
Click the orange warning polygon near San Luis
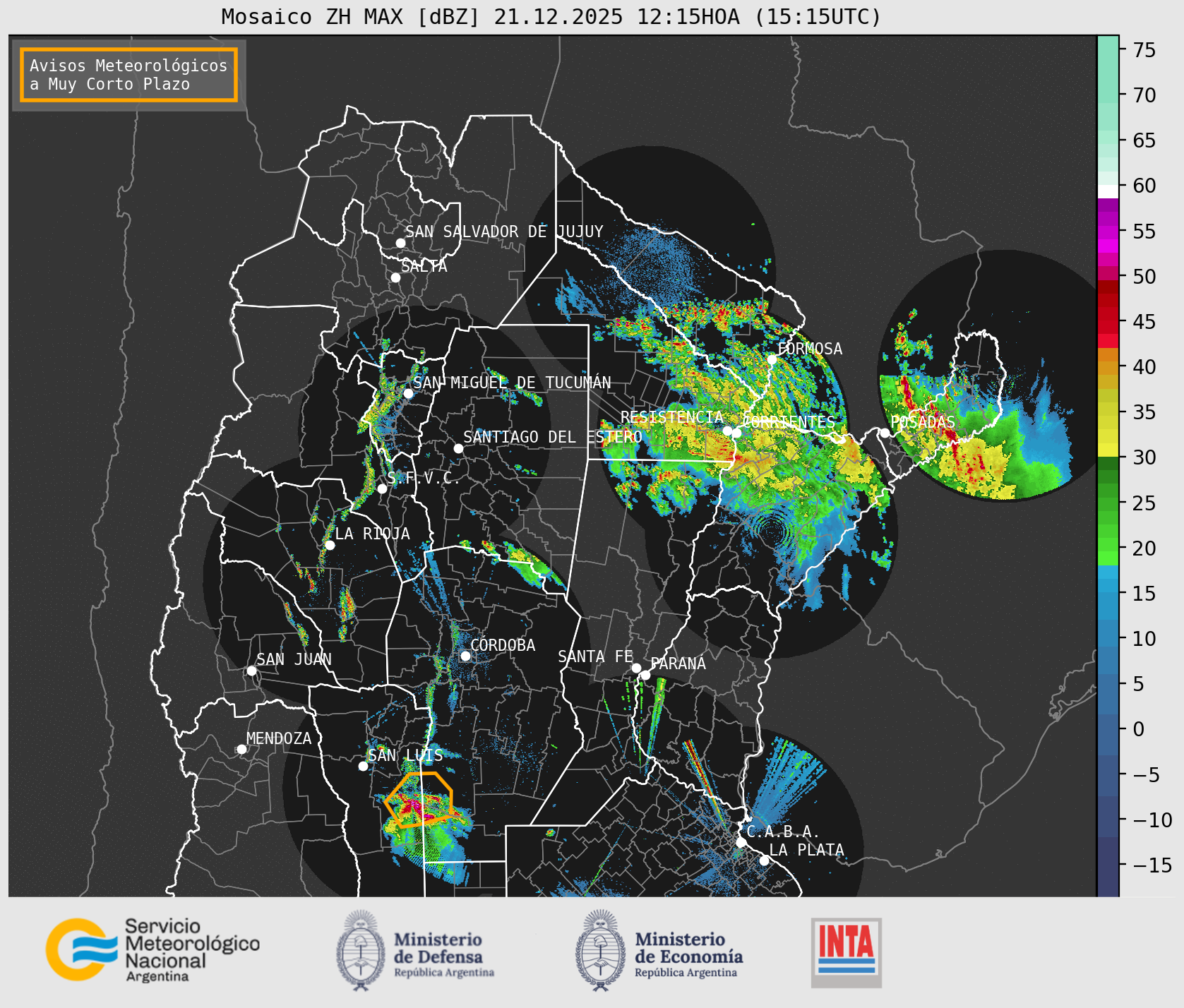point(419,799)
